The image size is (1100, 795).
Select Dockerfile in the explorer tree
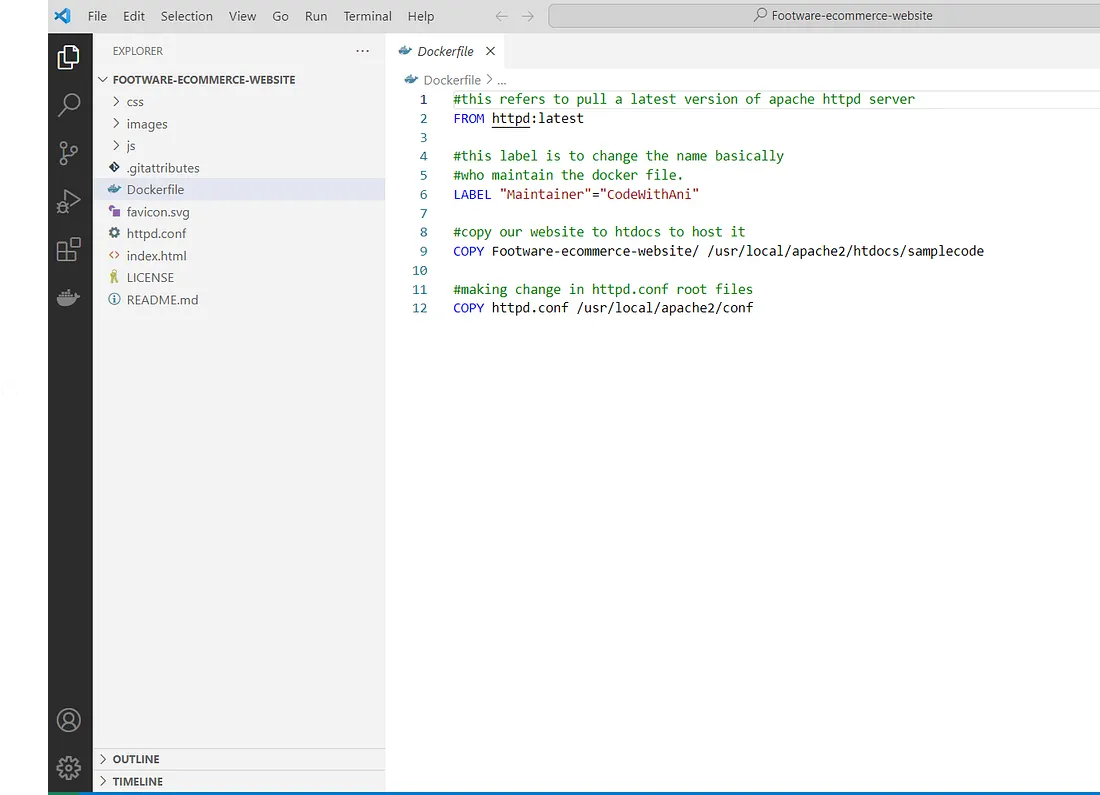pyautogui.click(x=240, y=189)
